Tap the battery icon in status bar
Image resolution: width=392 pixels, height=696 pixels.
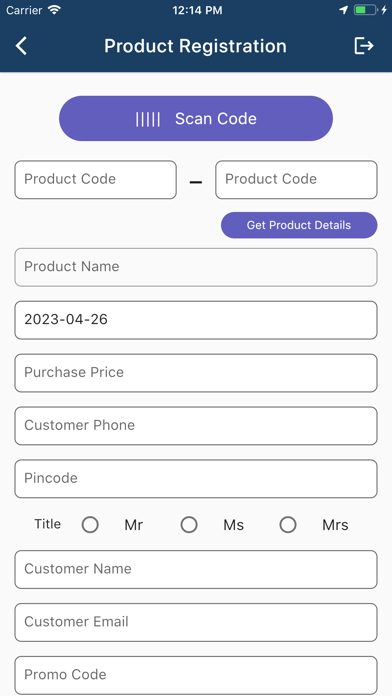point(365,10)
